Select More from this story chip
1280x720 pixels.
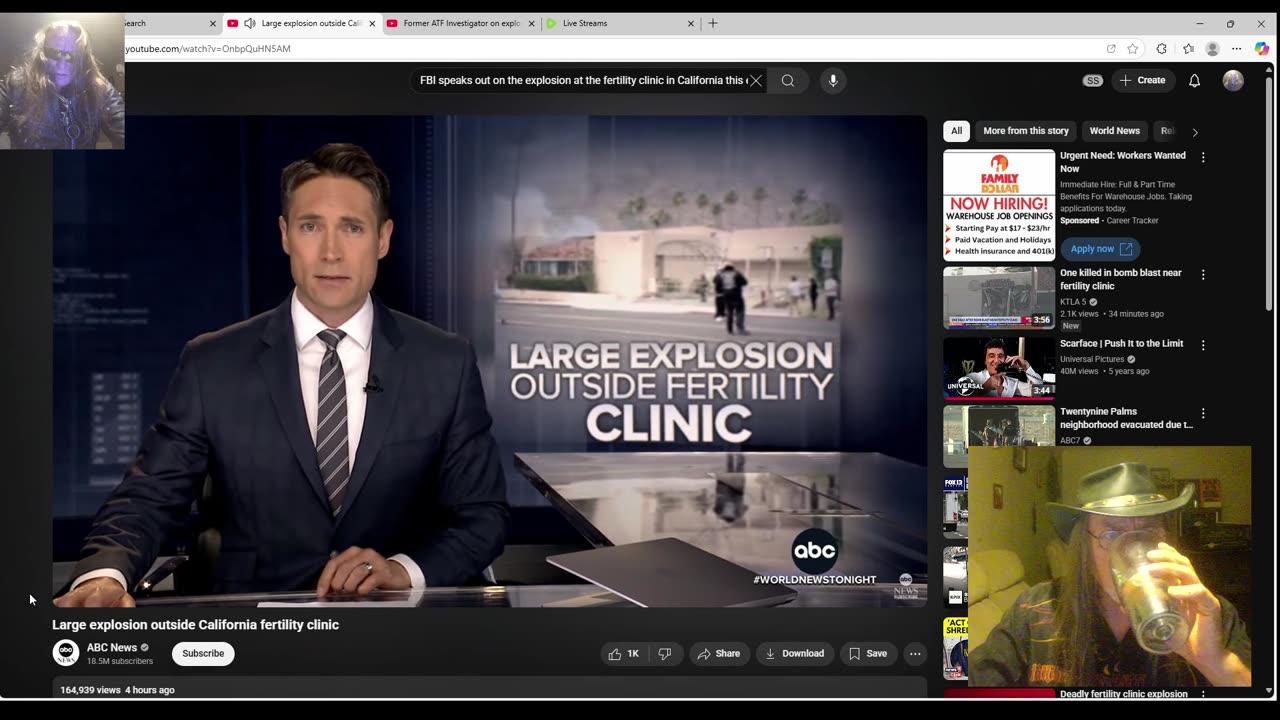tap(1026, 131)
